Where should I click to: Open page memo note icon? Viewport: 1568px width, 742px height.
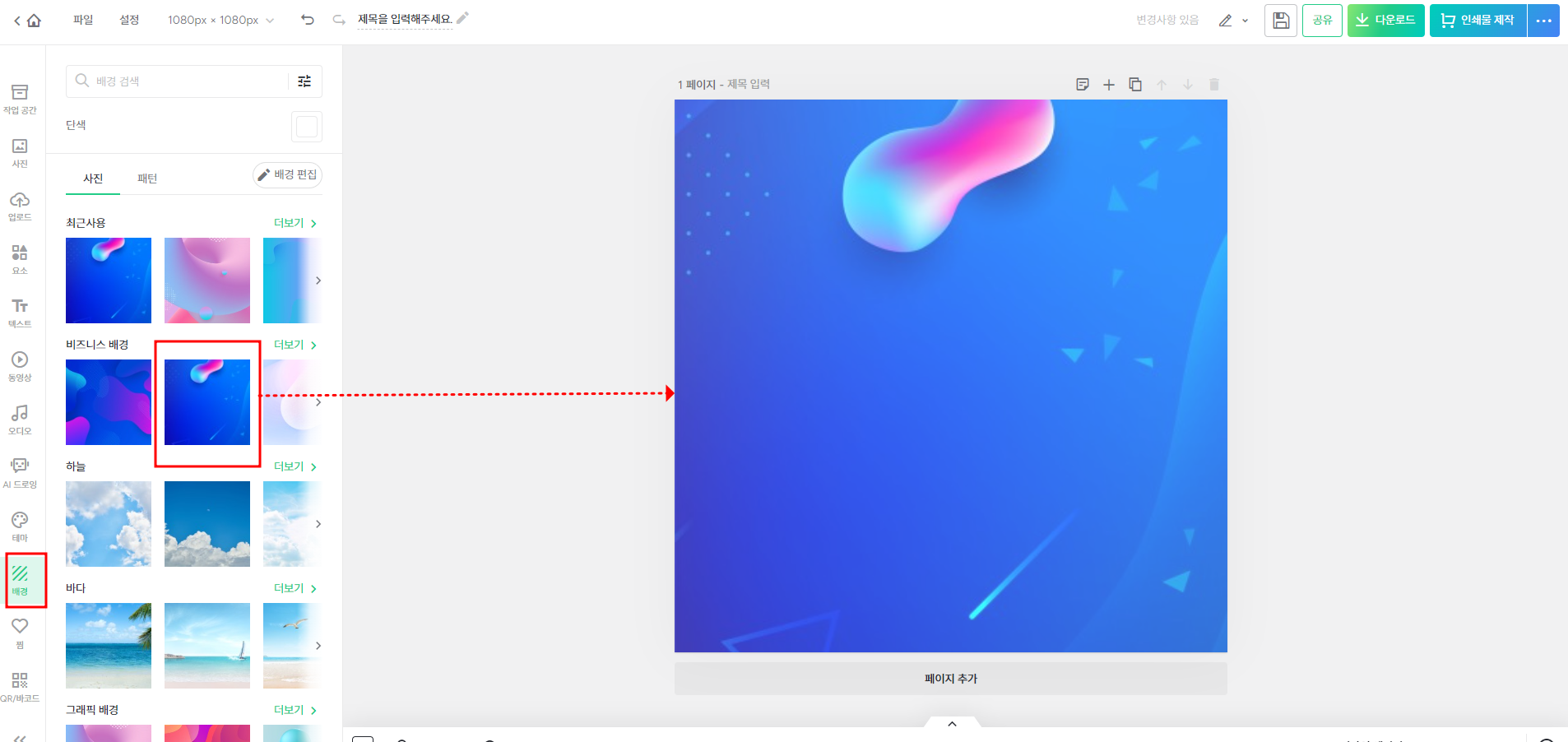(x=1083, y=85)
